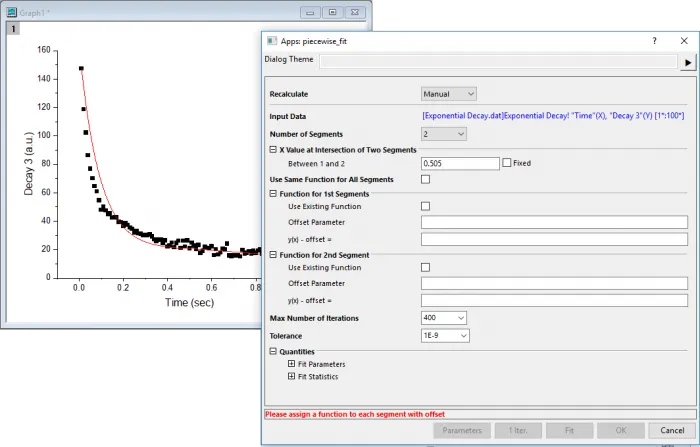Click the 'Number of Segments' label

[306, 134]
